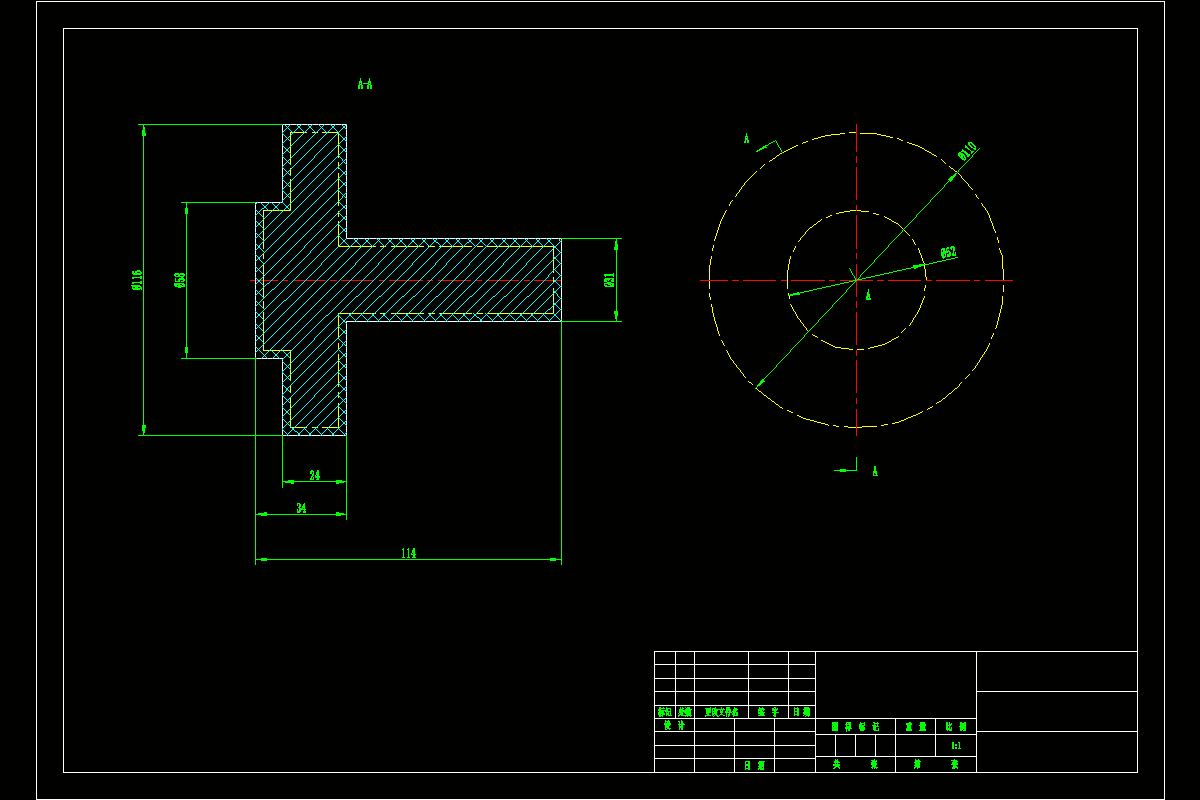Click the 重量 header cell in the title block
This screenshot has height=800, width=1200.
[x=916, y=727]
